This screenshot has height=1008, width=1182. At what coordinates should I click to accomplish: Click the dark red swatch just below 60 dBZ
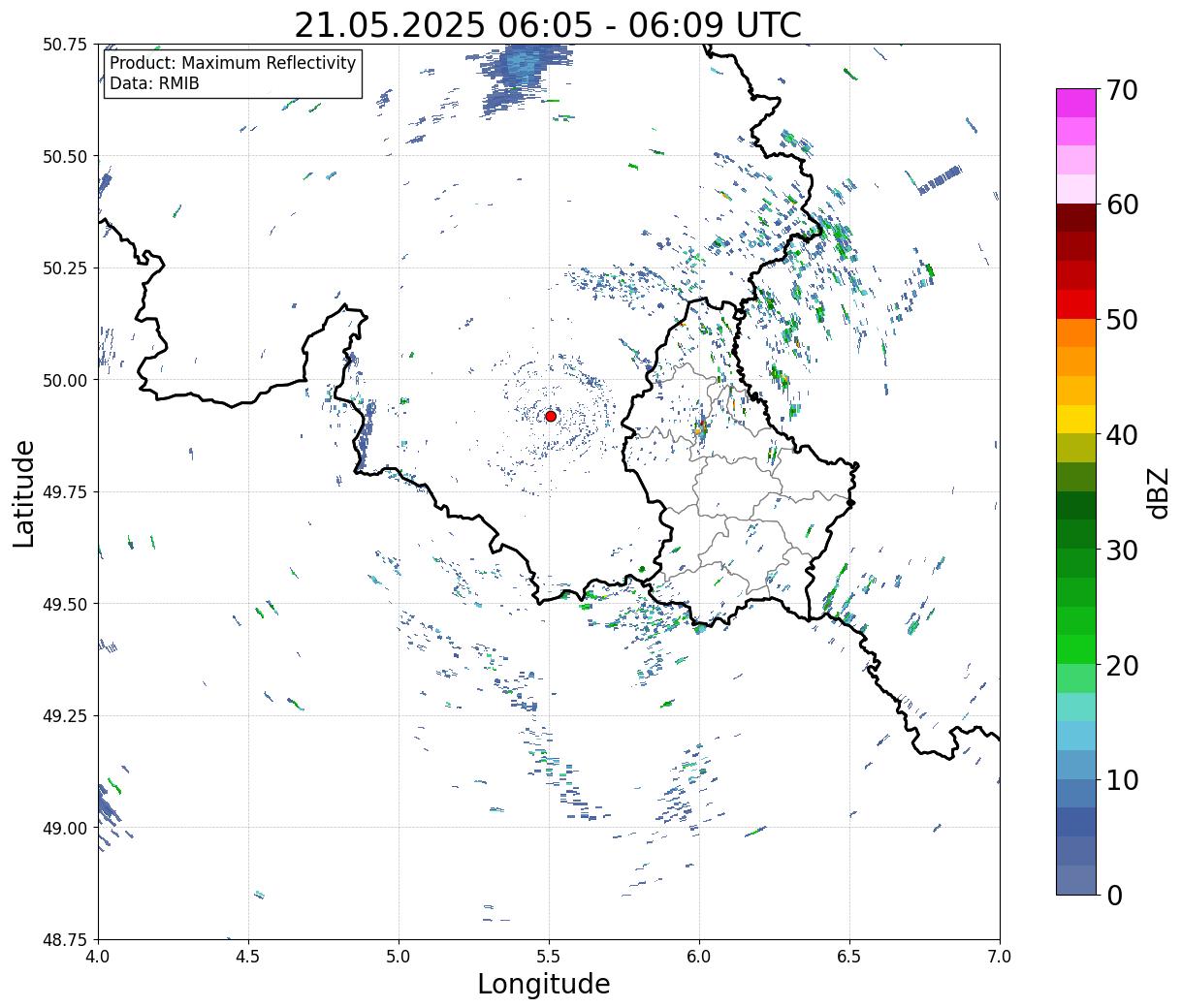click(x=1076, y=217)
